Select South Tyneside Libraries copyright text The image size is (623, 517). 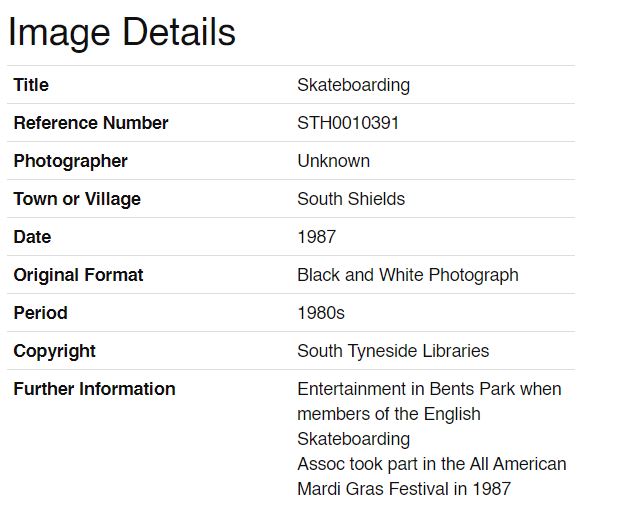point(393,351)
